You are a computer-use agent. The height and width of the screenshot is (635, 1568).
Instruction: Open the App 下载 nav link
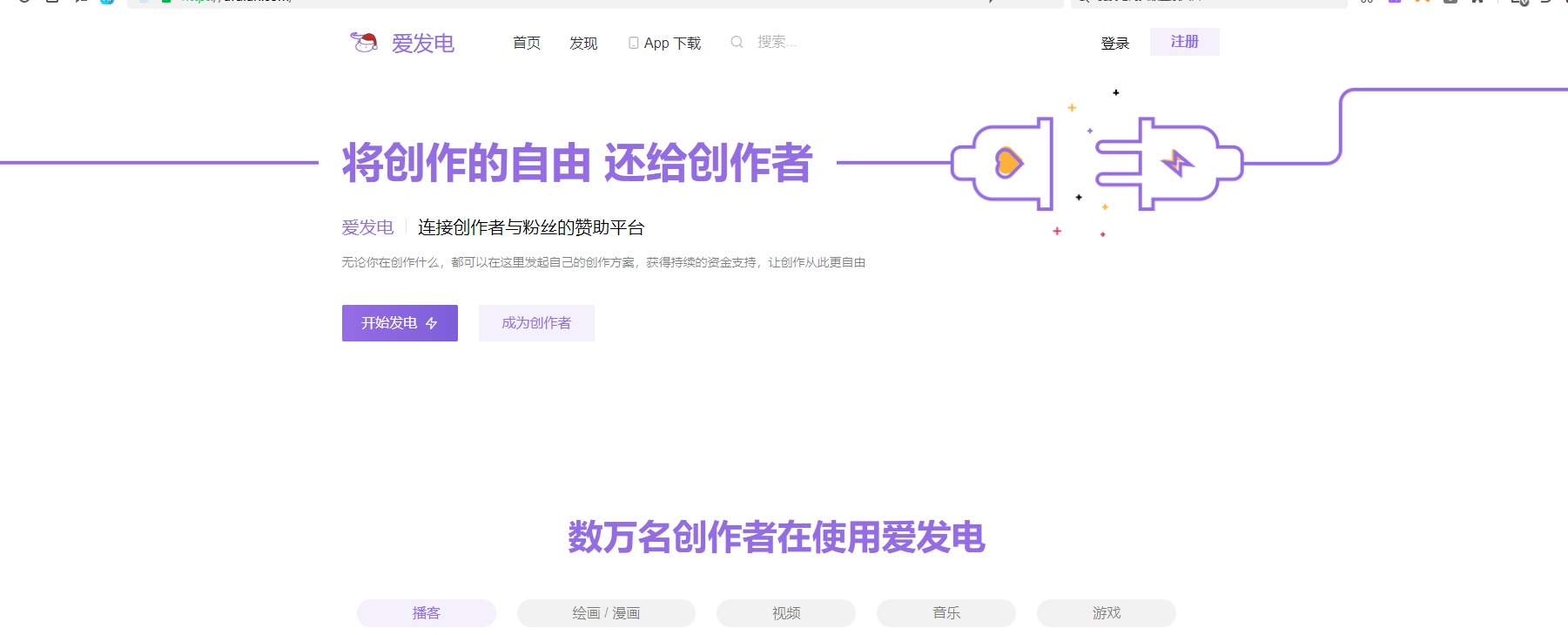(x=672, y=43)
